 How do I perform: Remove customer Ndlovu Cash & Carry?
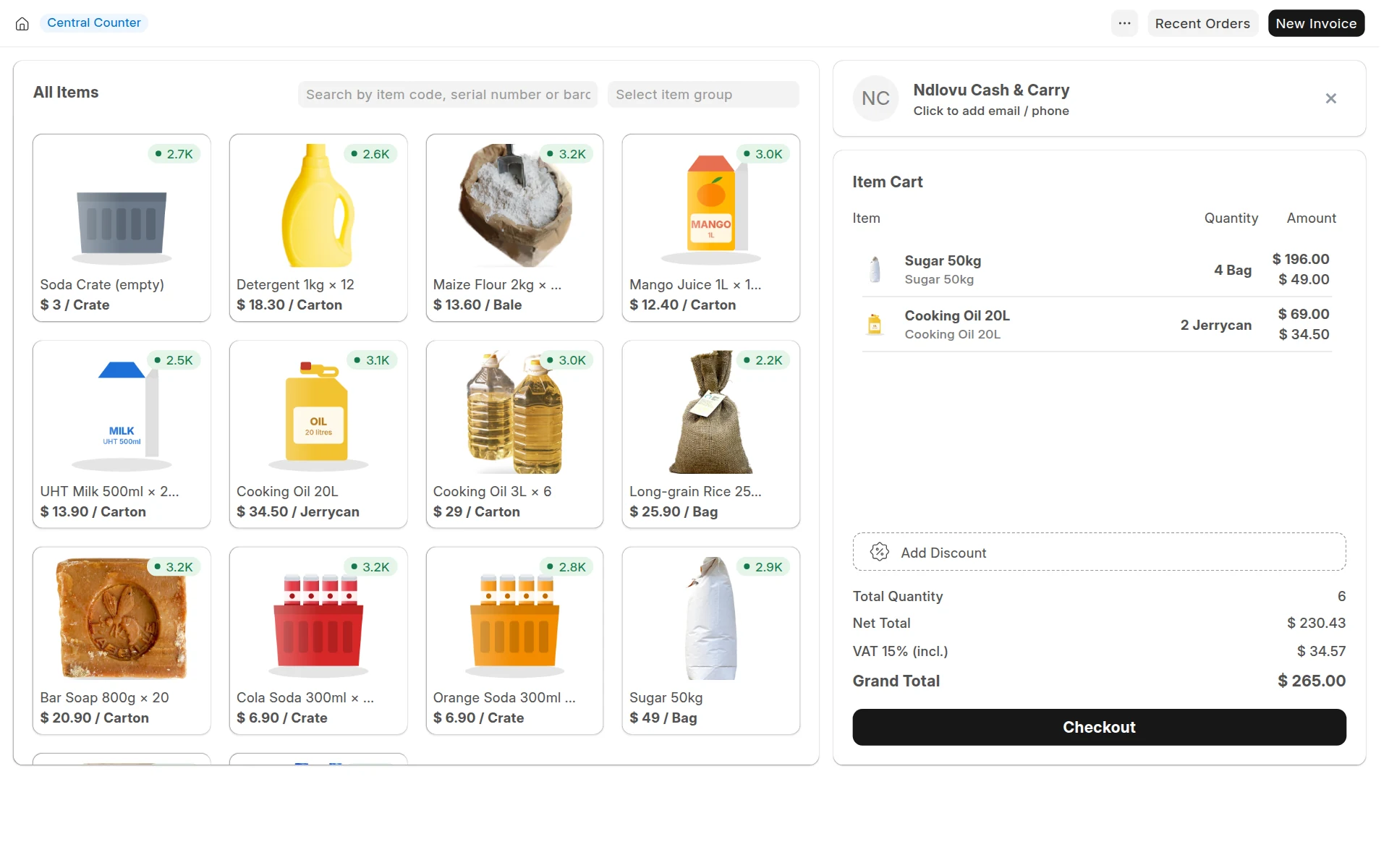click(x=1330, y=98)
